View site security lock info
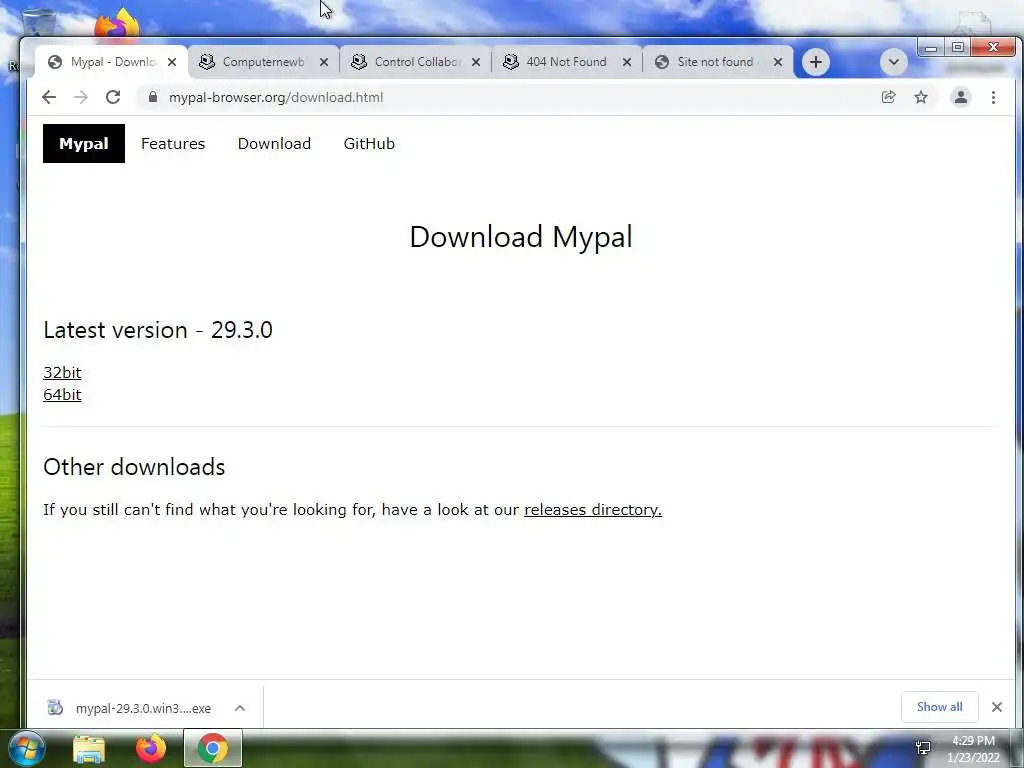This screenshot has width=1024, height=768. coord(153,97)
